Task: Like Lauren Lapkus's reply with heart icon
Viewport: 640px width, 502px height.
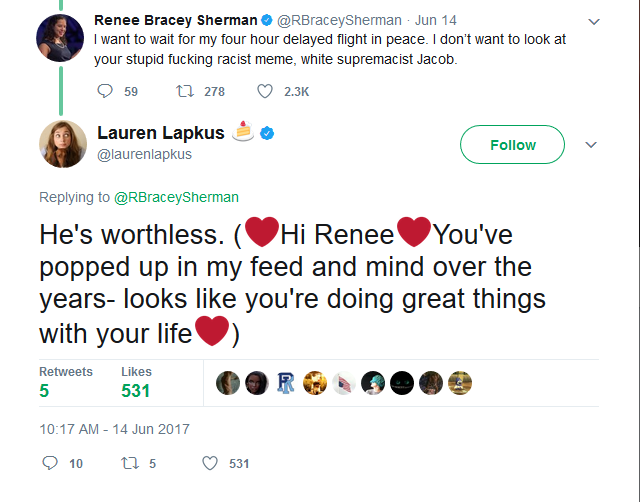Action: pos(210,463)
